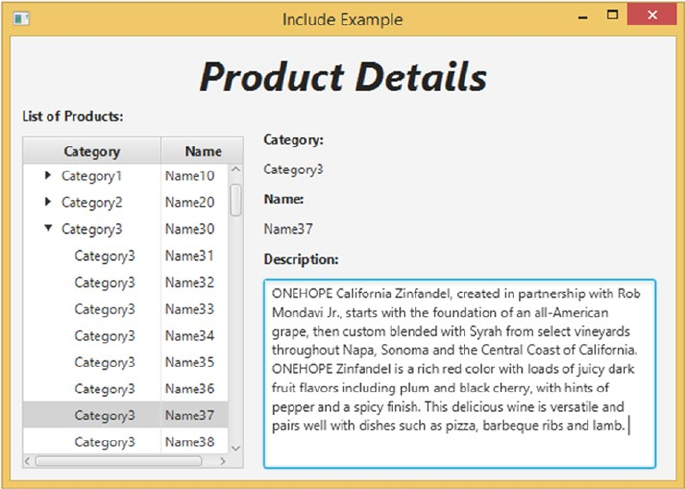The image size is (685, 489).
Task: Click the vertical scrollbar up arrow
Action: (x=236, y=169)
